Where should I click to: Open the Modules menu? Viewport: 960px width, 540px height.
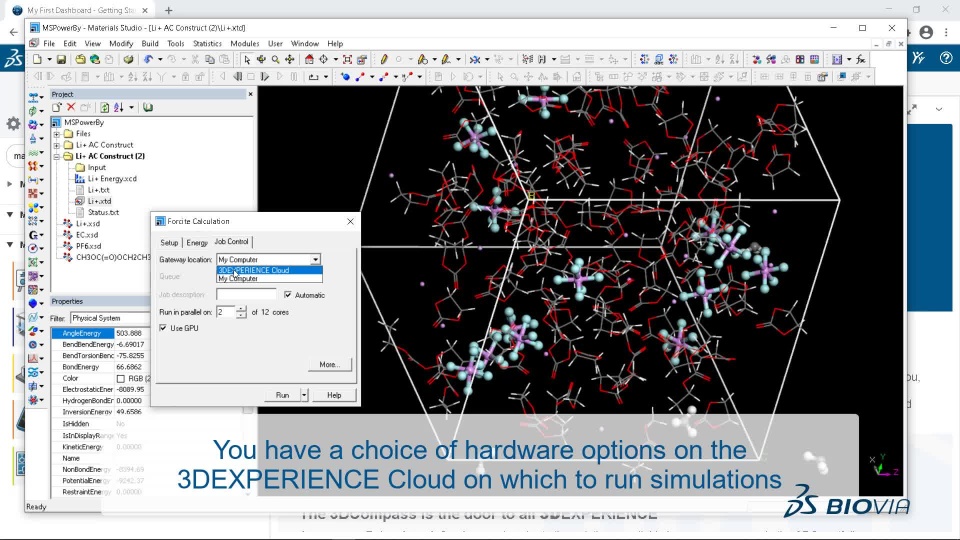click(244, 43)
